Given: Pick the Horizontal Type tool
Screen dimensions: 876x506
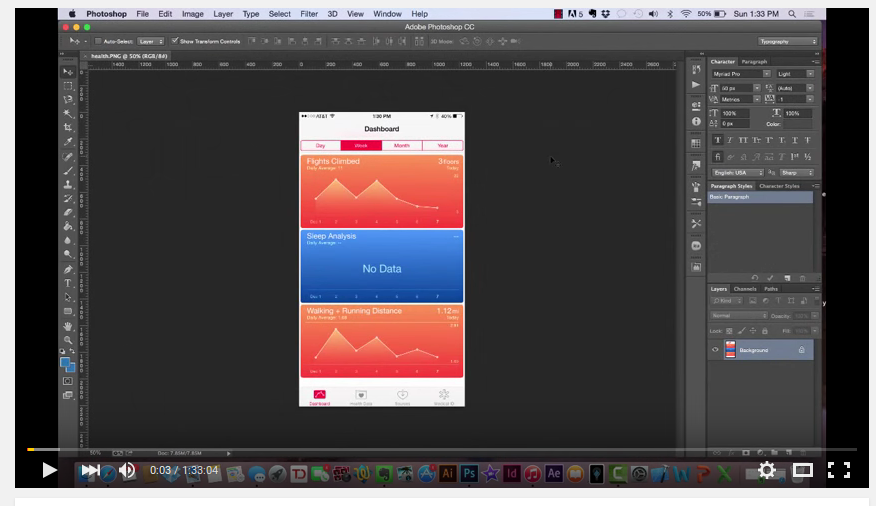Looking at the screenshot, I should coord(68,283).
